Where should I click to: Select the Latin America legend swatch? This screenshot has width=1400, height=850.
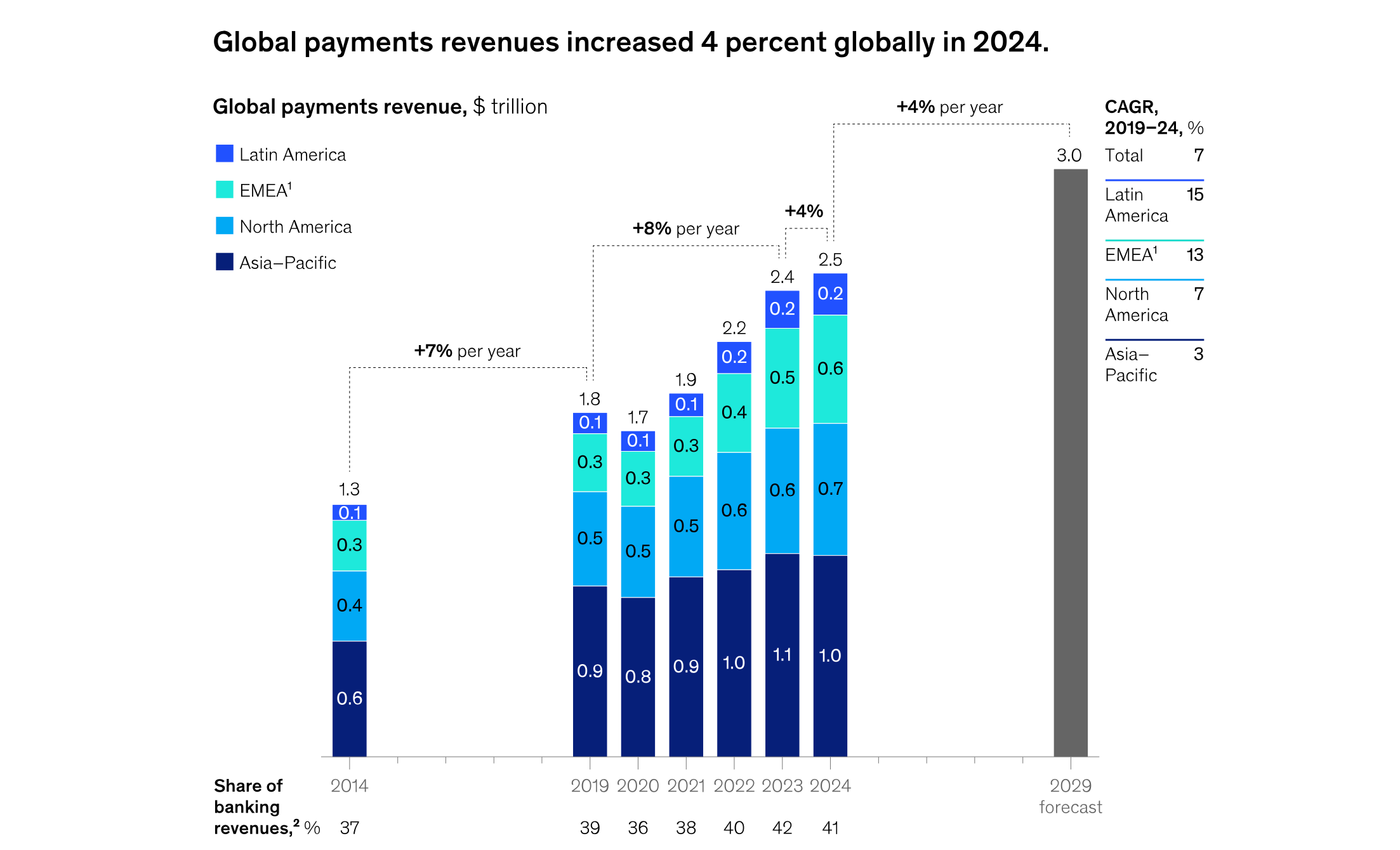(x=223, y=154)
